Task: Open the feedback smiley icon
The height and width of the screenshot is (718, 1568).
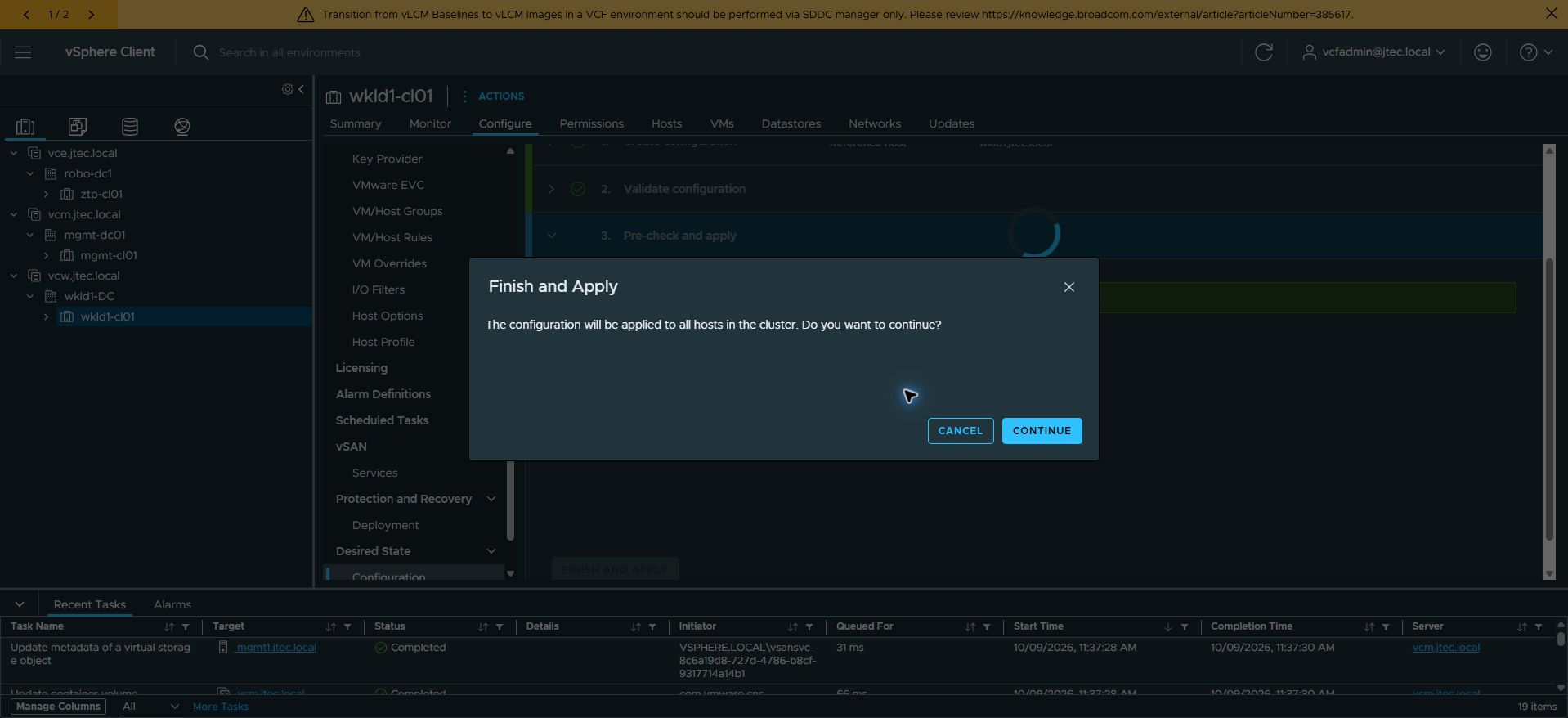Action: 1482,52
